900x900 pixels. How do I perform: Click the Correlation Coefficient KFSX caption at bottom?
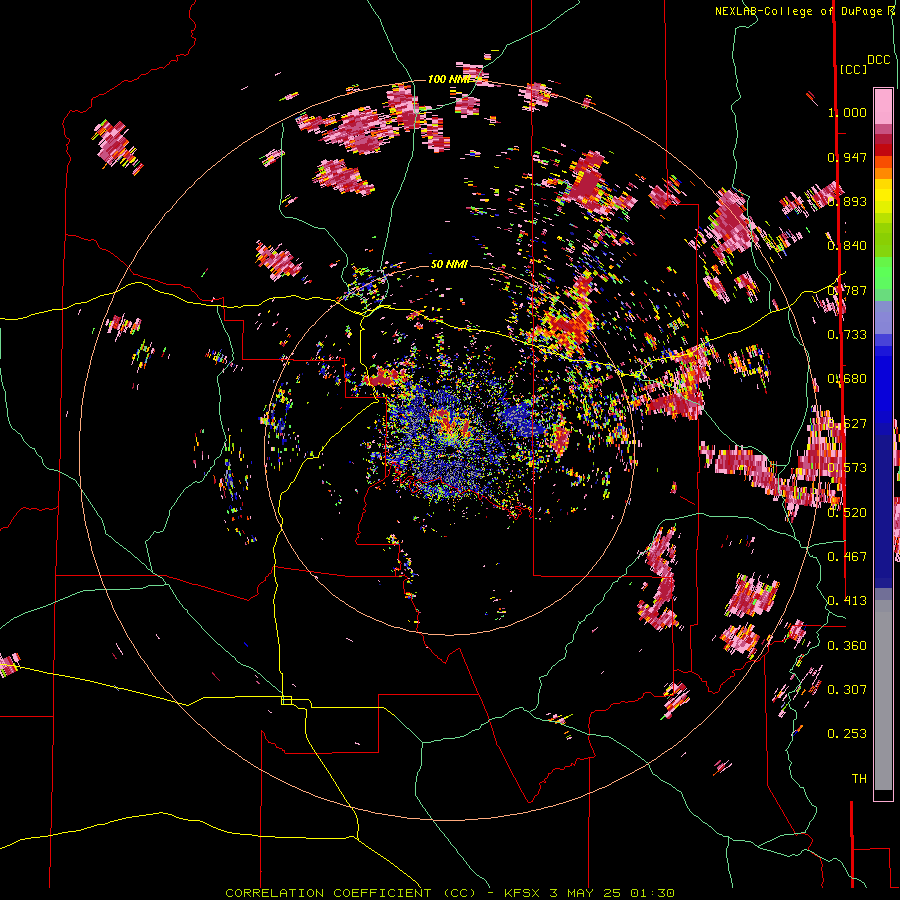[x=449, y=893]
